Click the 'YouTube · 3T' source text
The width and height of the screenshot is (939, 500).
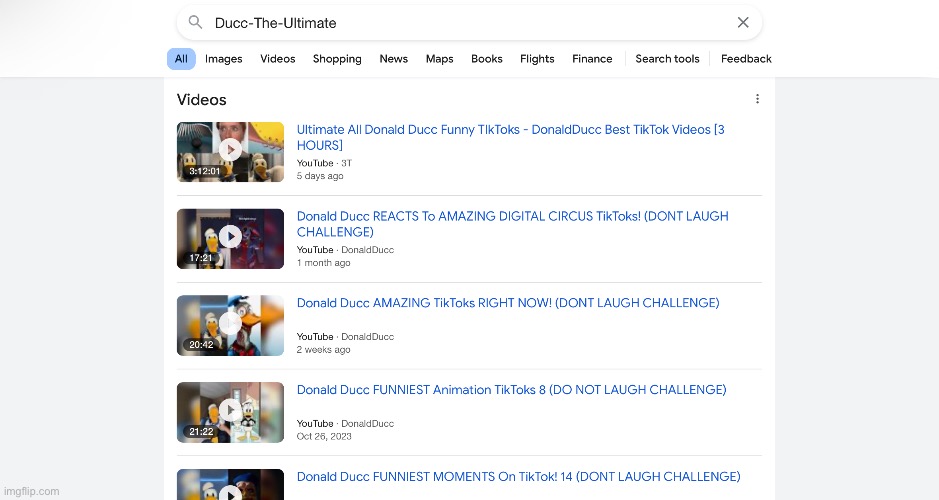[x=324, y=163]
